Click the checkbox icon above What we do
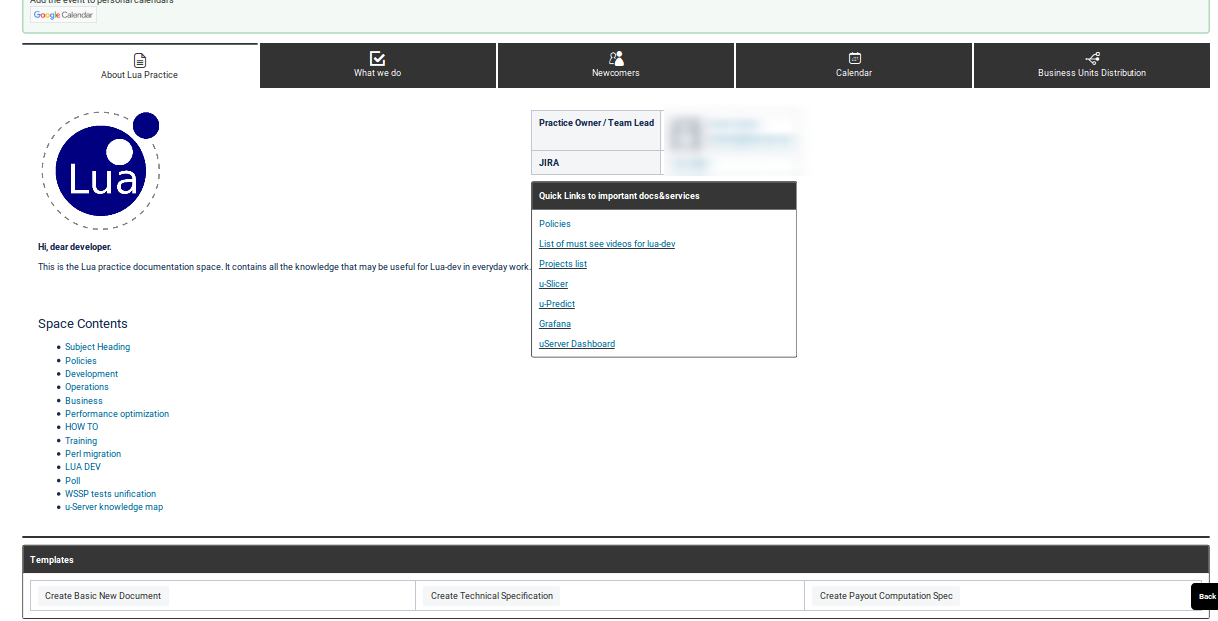The width and height of the screenshot is (1218, 621). 377,58
